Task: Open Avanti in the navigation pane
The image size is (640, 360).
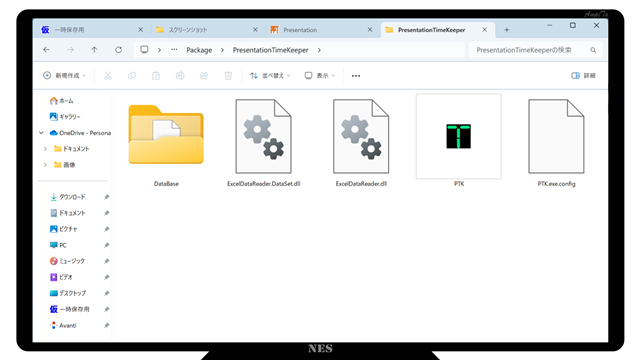Action: pos(63,325)
